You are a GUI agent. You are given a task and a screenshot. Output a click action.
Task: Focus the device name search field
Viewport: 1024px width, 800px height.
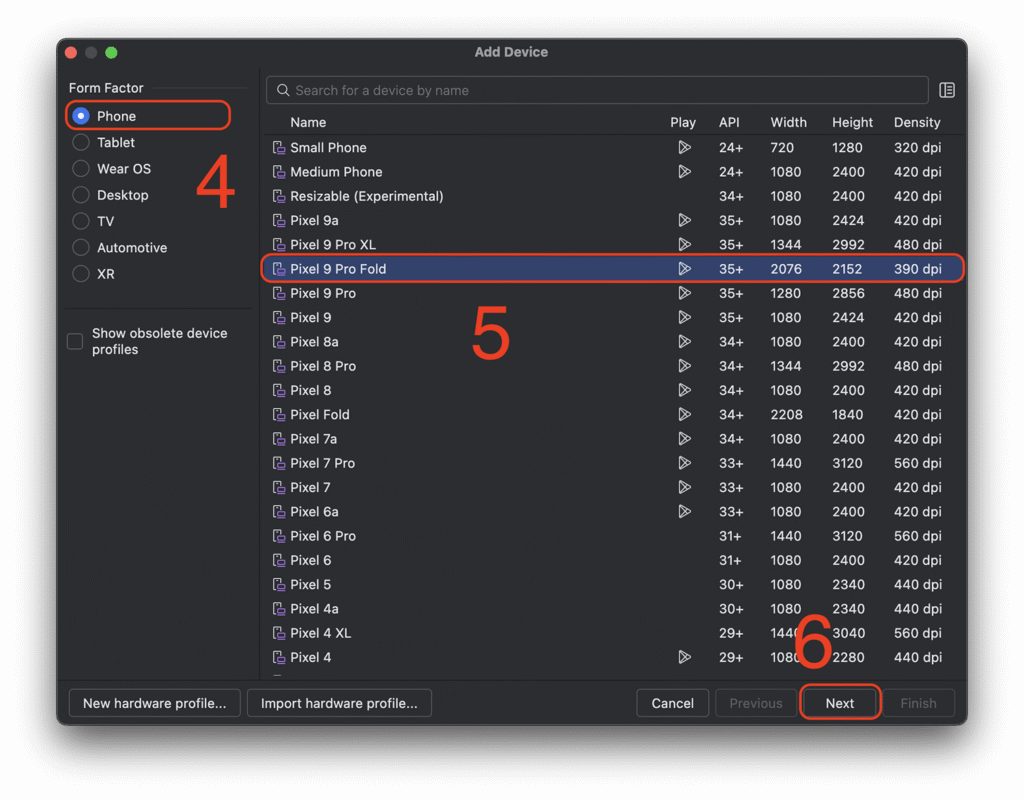[600, 90]
